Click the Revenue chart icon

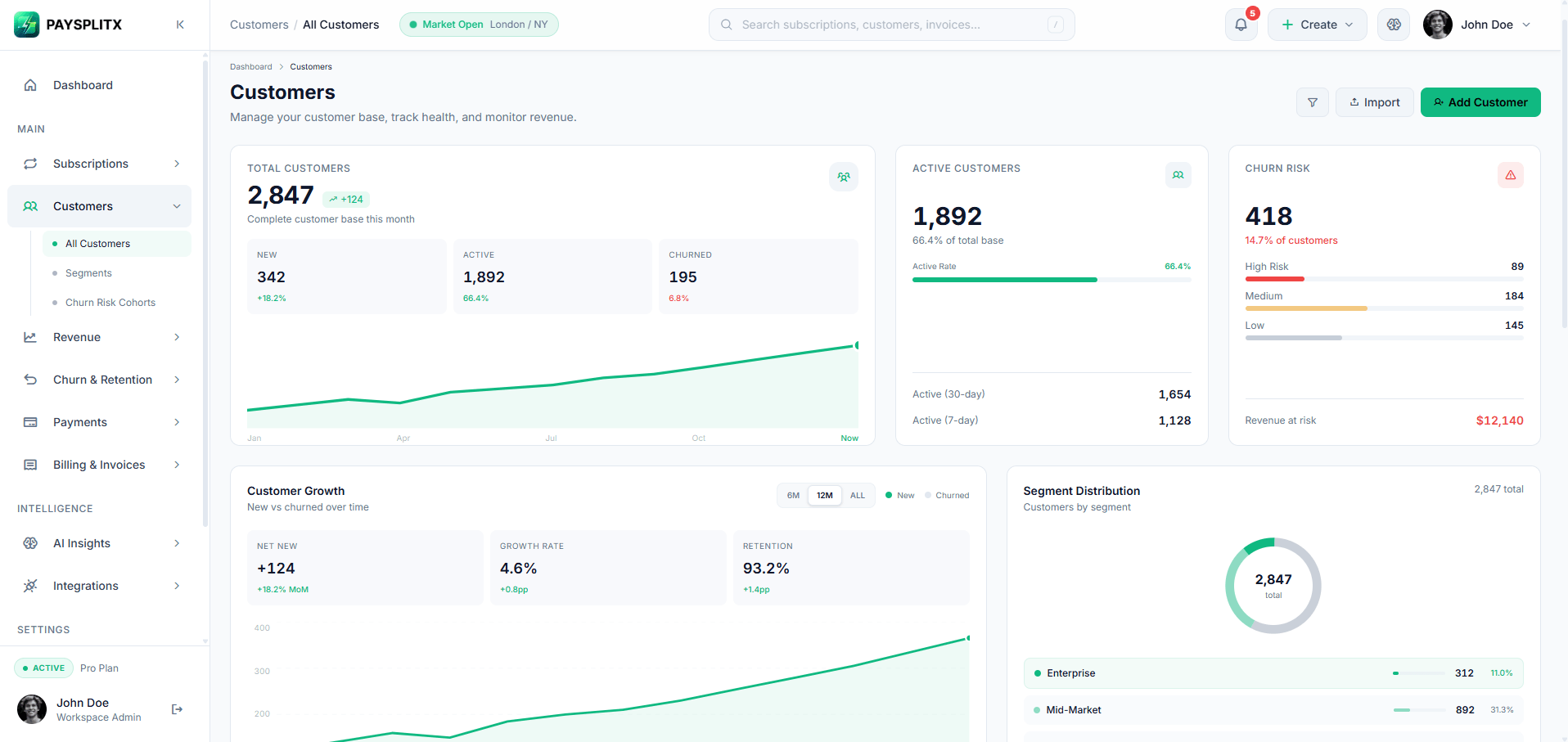[x=30, y=337]
